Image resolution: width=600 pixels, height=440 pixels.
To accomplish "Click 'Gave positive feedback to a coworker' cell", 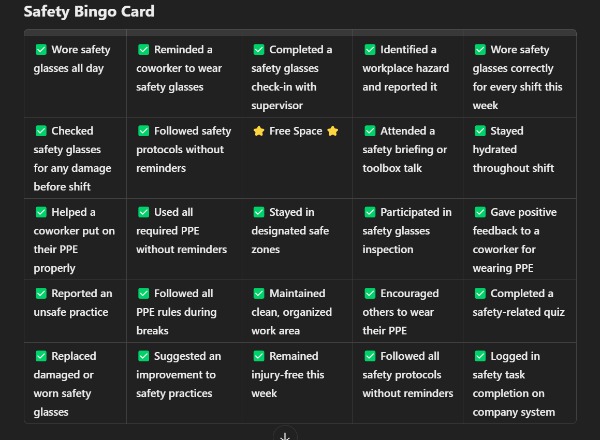I will click(x=518, y=240).
